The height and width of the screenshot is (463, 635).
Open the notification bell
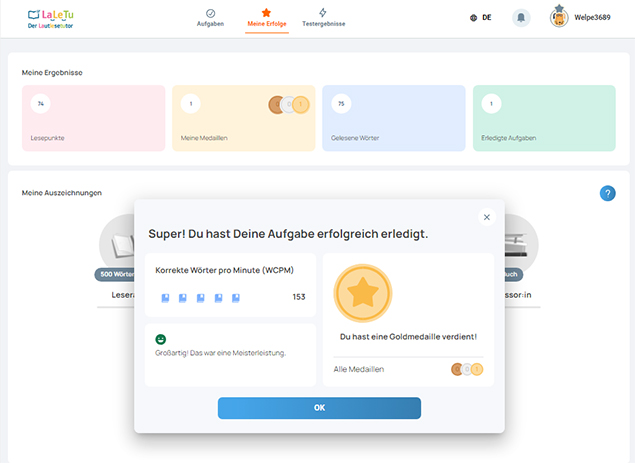[521, 18]
